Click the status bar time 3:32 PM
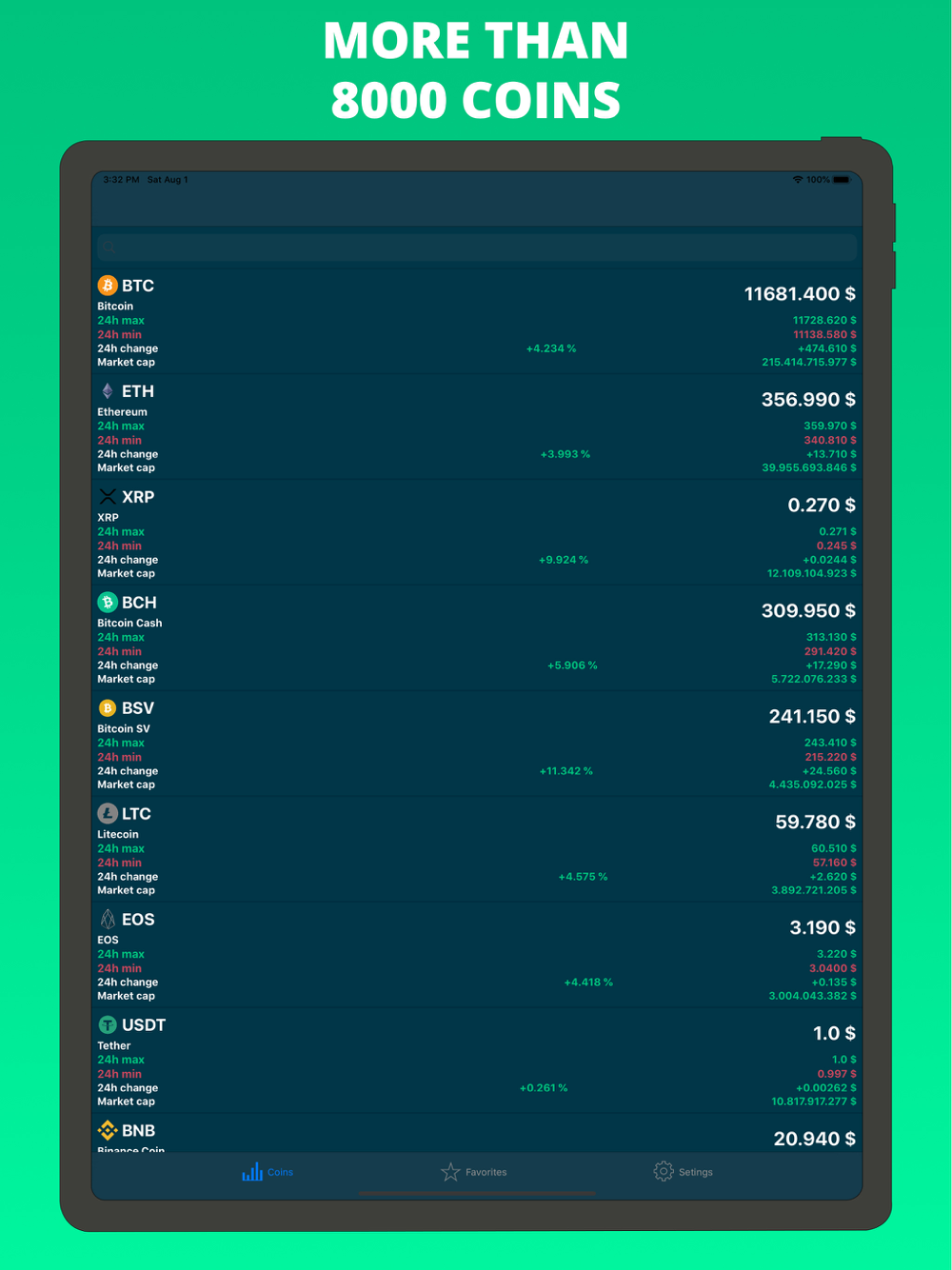The width and height of the screenshot is (952, 1270). coord(121,180)
